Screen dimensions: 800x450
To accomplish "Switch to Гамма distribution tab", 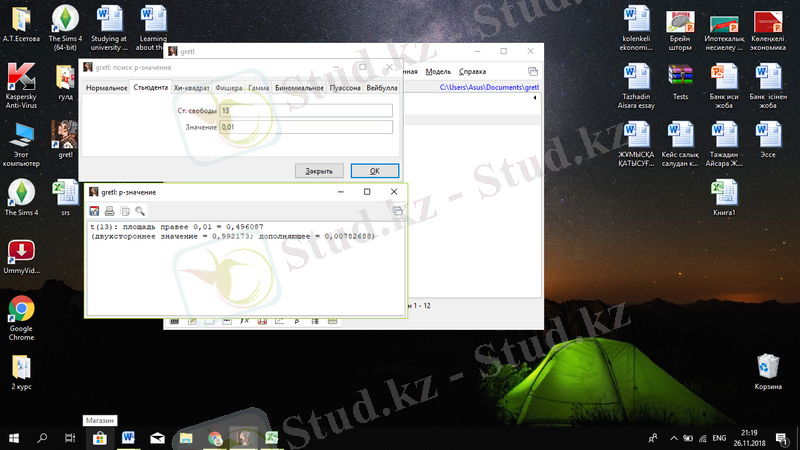I will (x=259, y=88).
